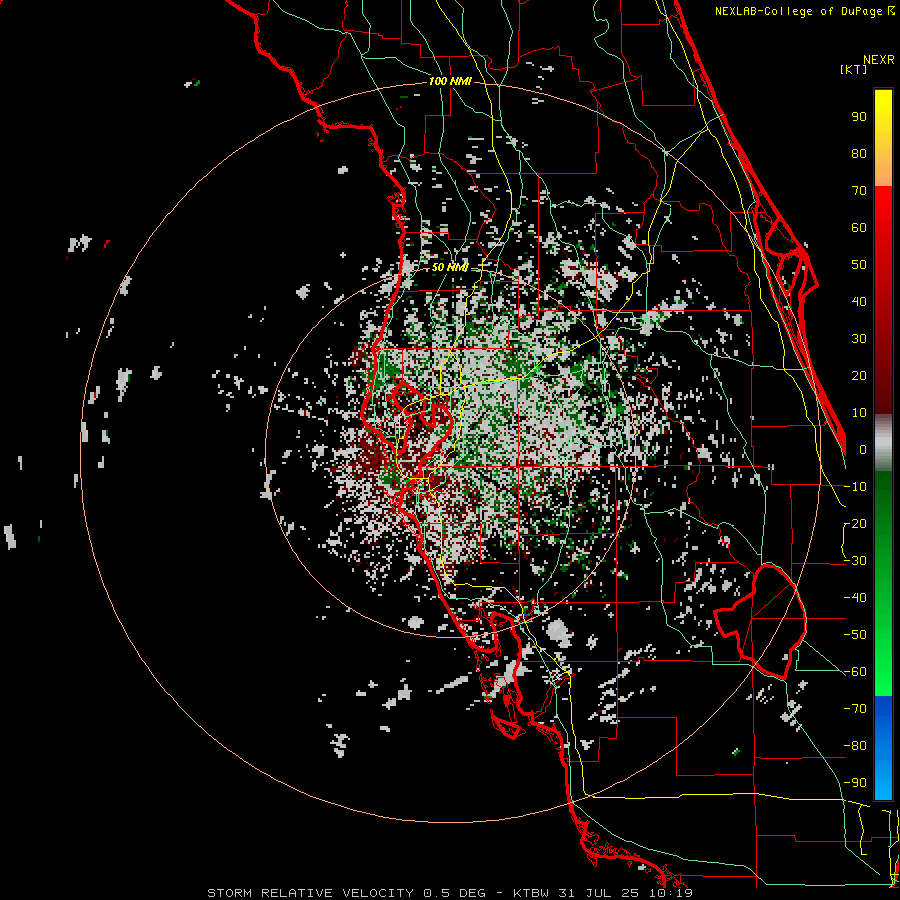
Task: Click the negative 80 knots scale label
Action: (855, 746)
